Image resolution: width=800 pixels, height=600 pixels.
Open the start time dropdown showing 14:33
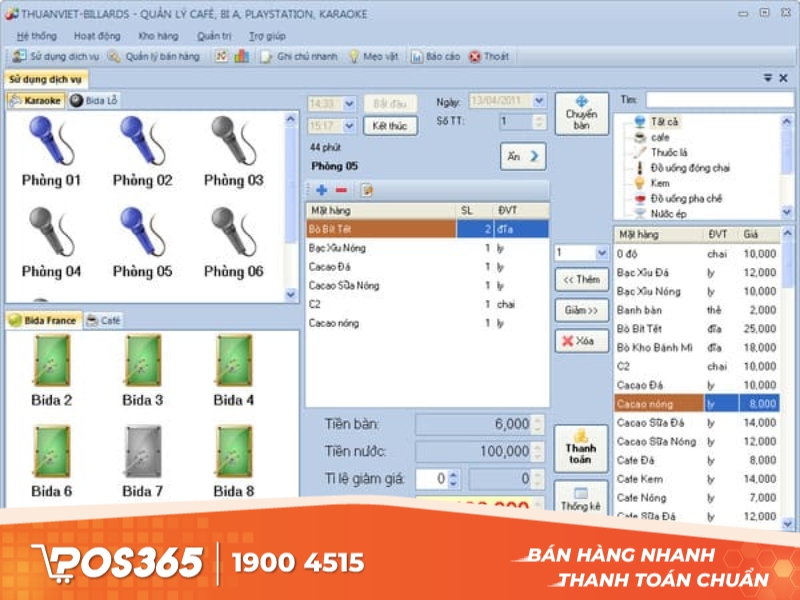(x=348, y=101)
